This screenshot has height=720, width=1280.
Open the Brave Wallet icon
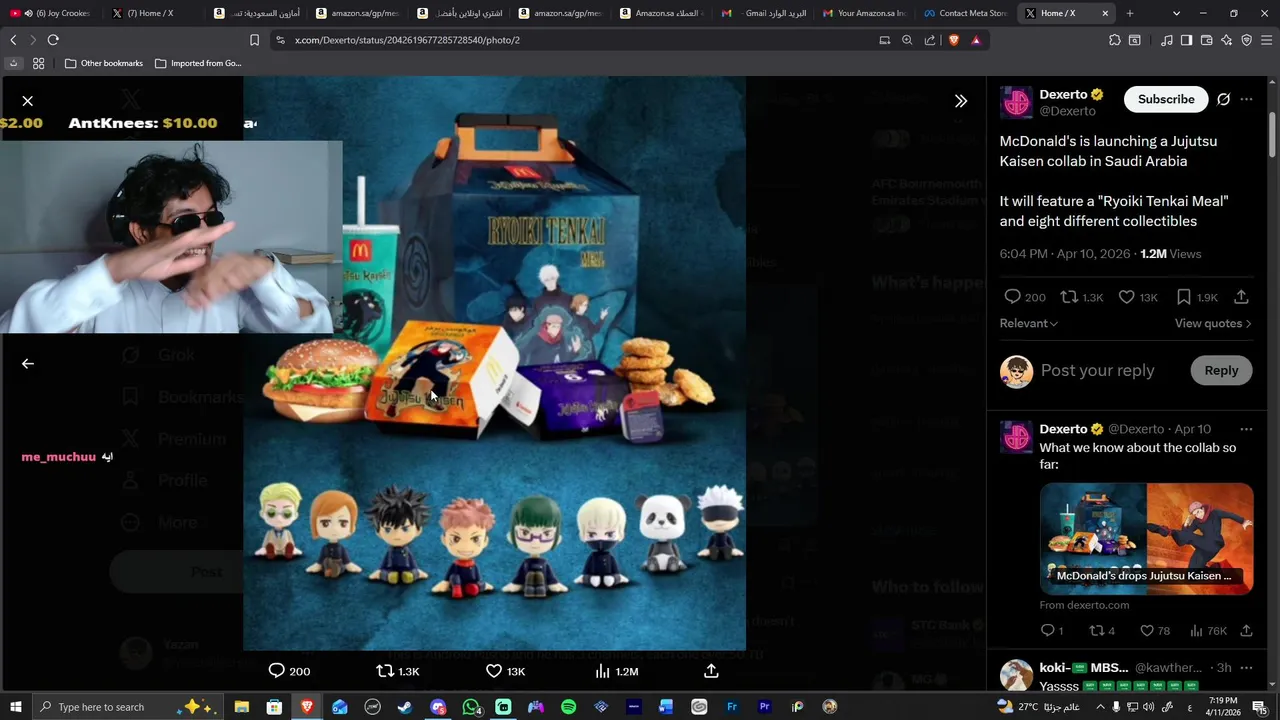pyautogui.click(x=1207, y=40)
